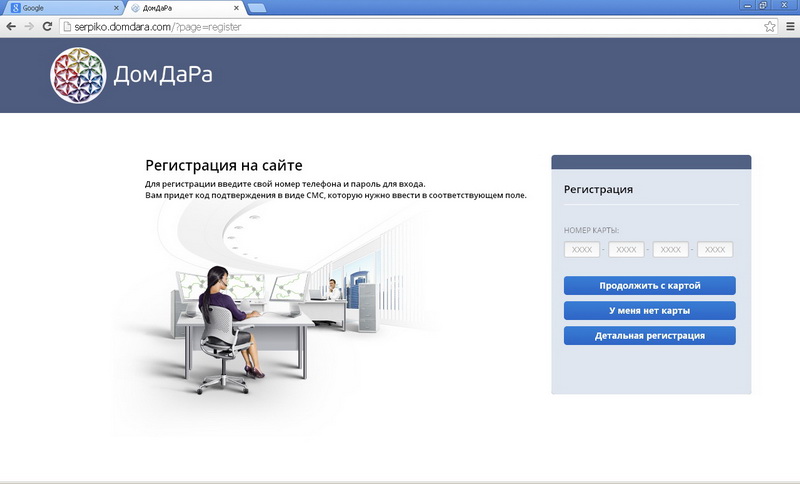
Task: Click the first XXXX card number field
Action: tap(582, 249)
